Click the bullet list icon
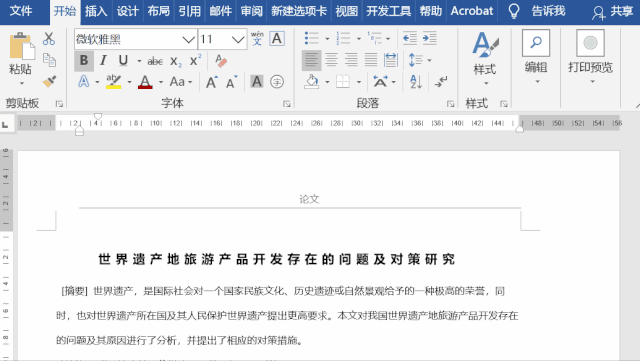640x361 pixels. click(x=312, y=38)
